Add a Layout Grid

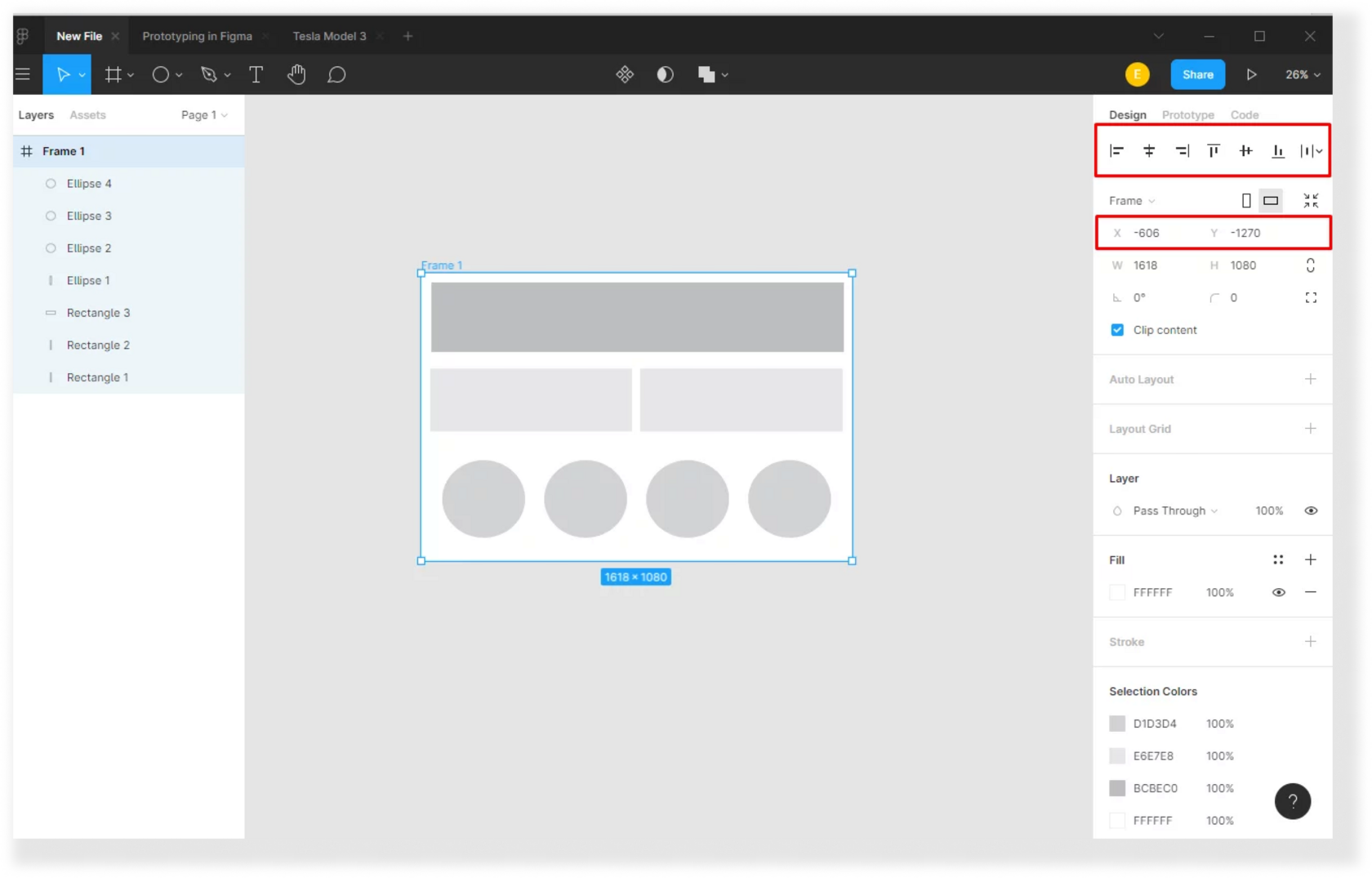pos(1310,429)
